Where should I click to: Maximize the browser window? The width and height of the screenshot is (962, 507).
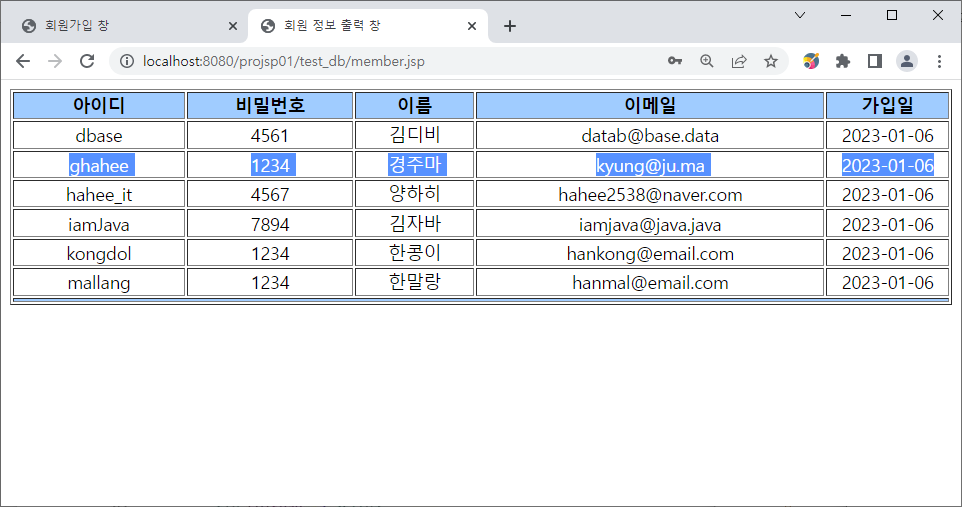(892, 15)
